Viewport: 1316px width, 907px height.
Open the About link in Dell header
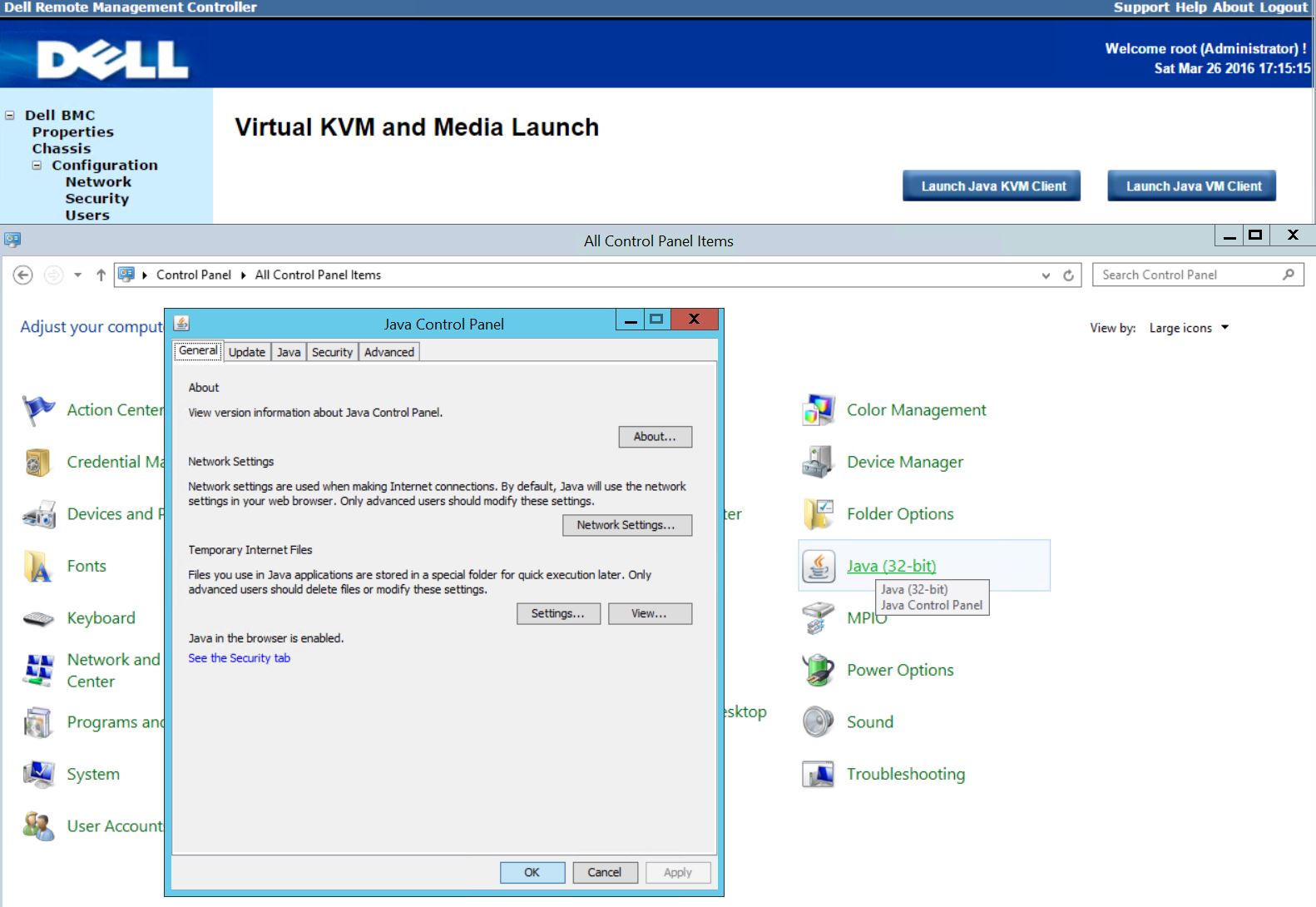(x=1233, y=7)
